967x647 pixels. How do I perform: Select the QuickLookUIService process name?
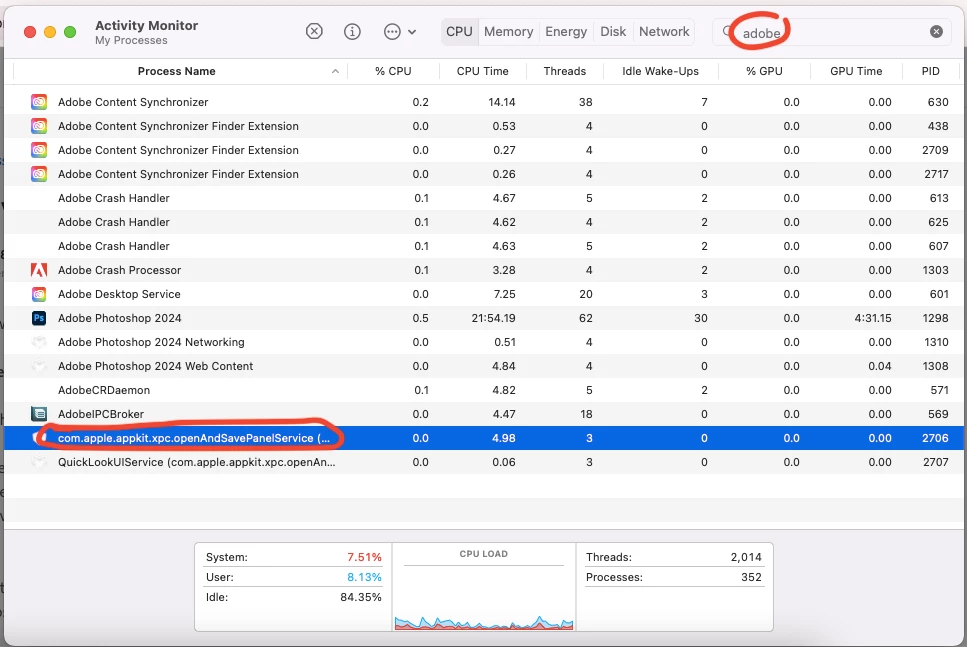point(197,462)
